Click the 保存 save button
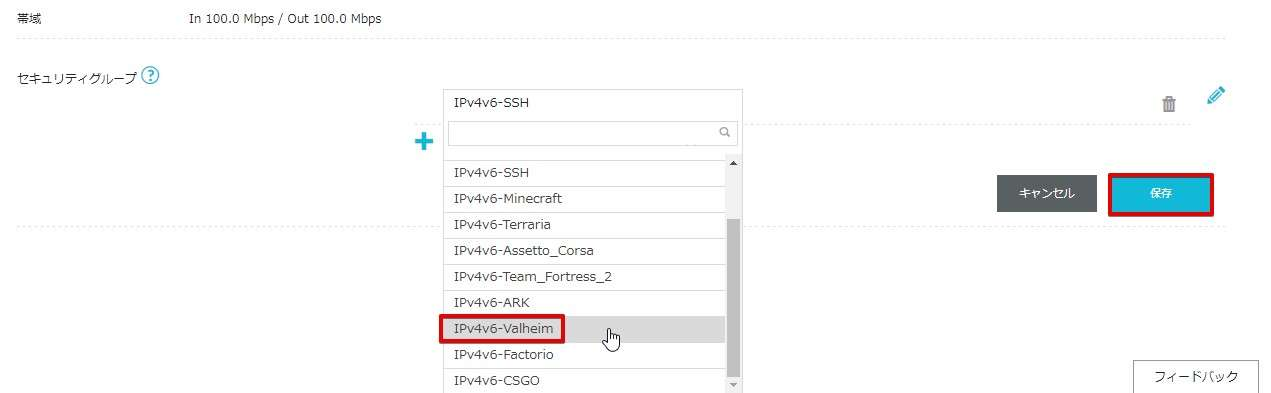 pos(1161,194)
